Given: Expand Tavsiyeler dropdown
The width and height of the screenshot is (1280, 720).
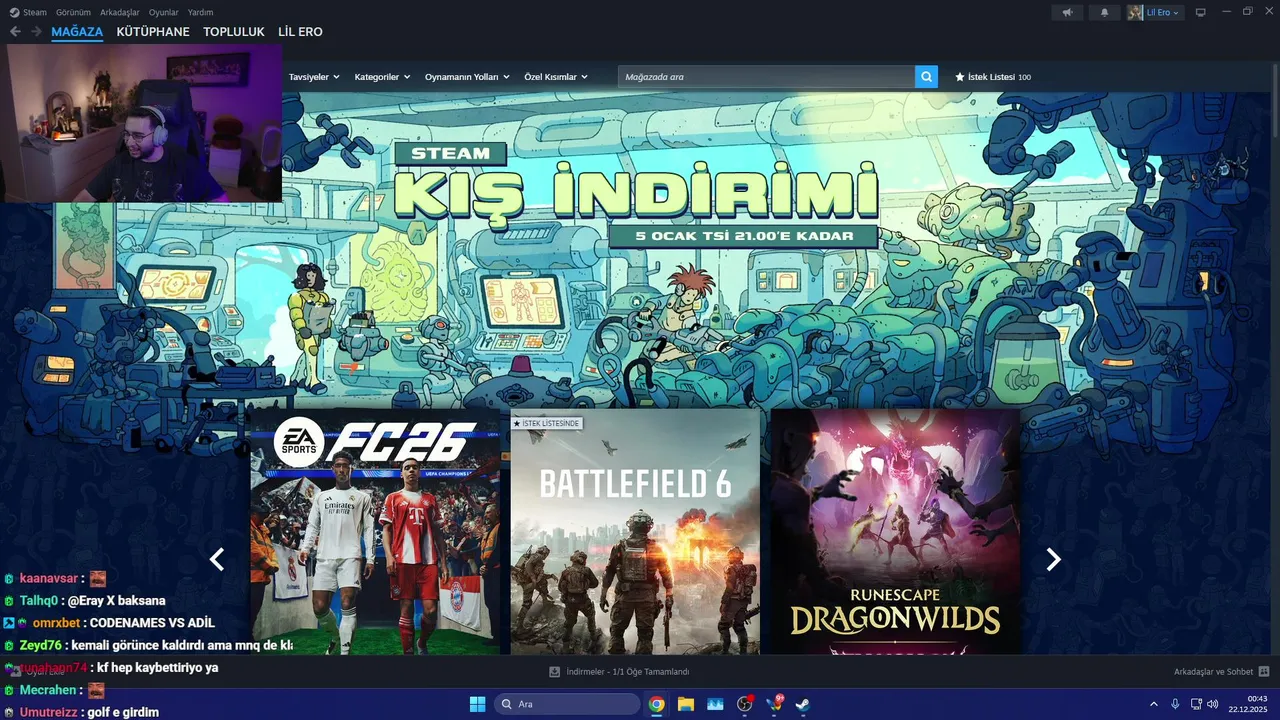Looking at the screenshot, I should click(x=314, y=77).
